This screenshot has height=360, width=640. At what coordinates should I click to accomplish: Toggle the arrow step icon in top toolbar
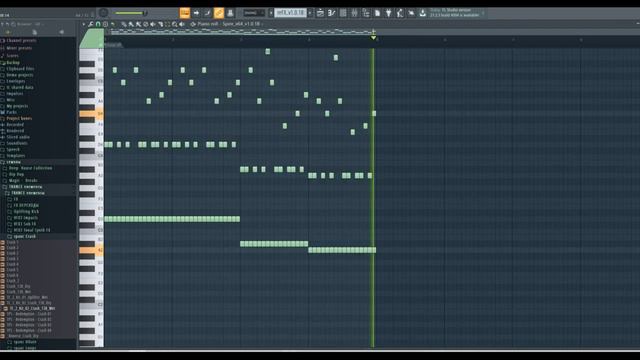click(x=196, y=13)
